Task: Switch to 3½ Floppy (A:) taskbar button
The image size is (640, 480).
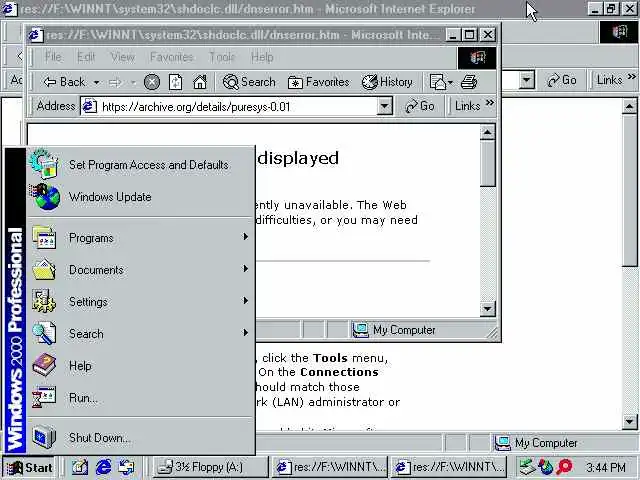Action: (x=210, y=467)
